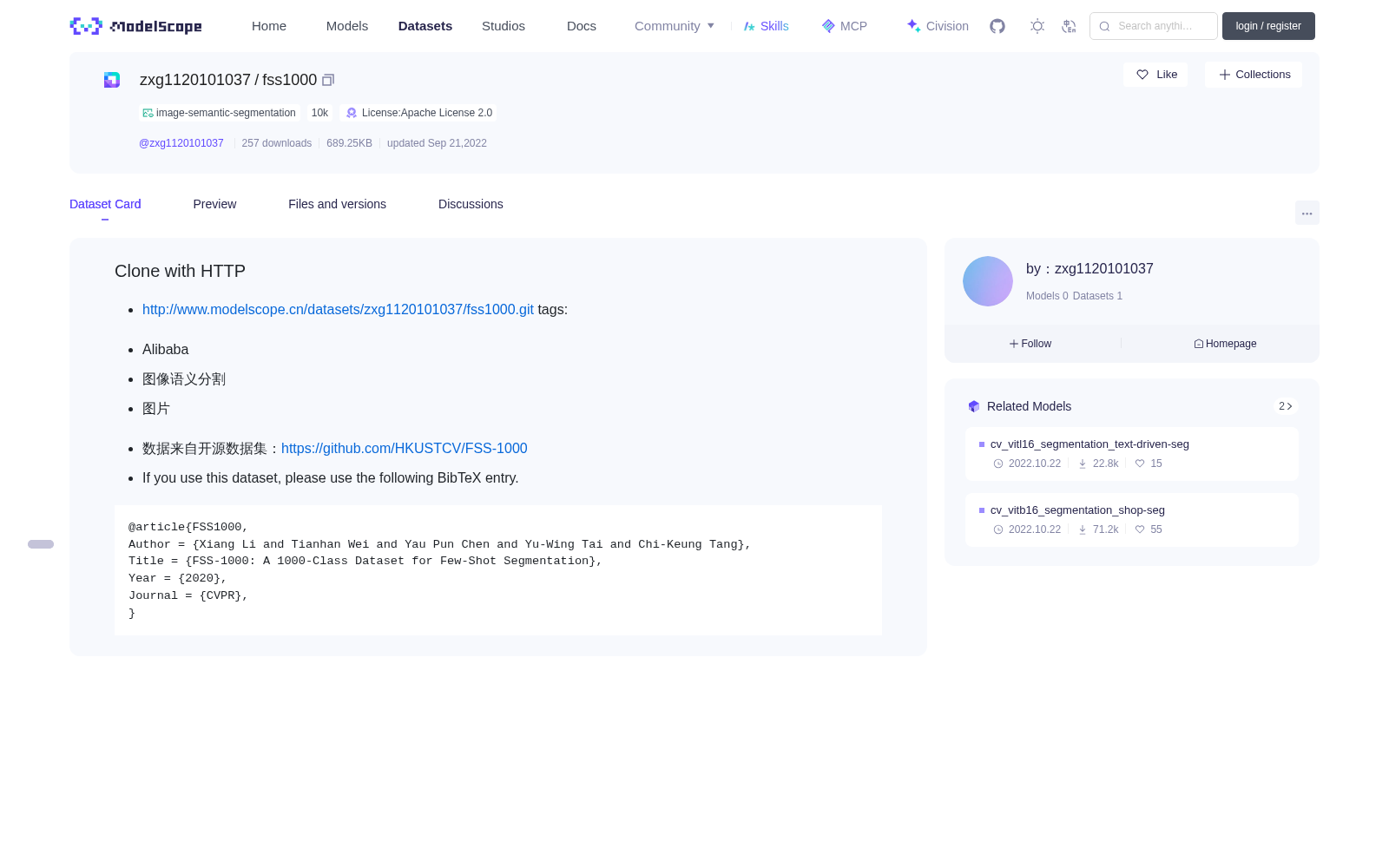This screenshot has width=1389, height=868.
Task: Click the 'Alibaba' tag text
Action: (x=166, y=350)
